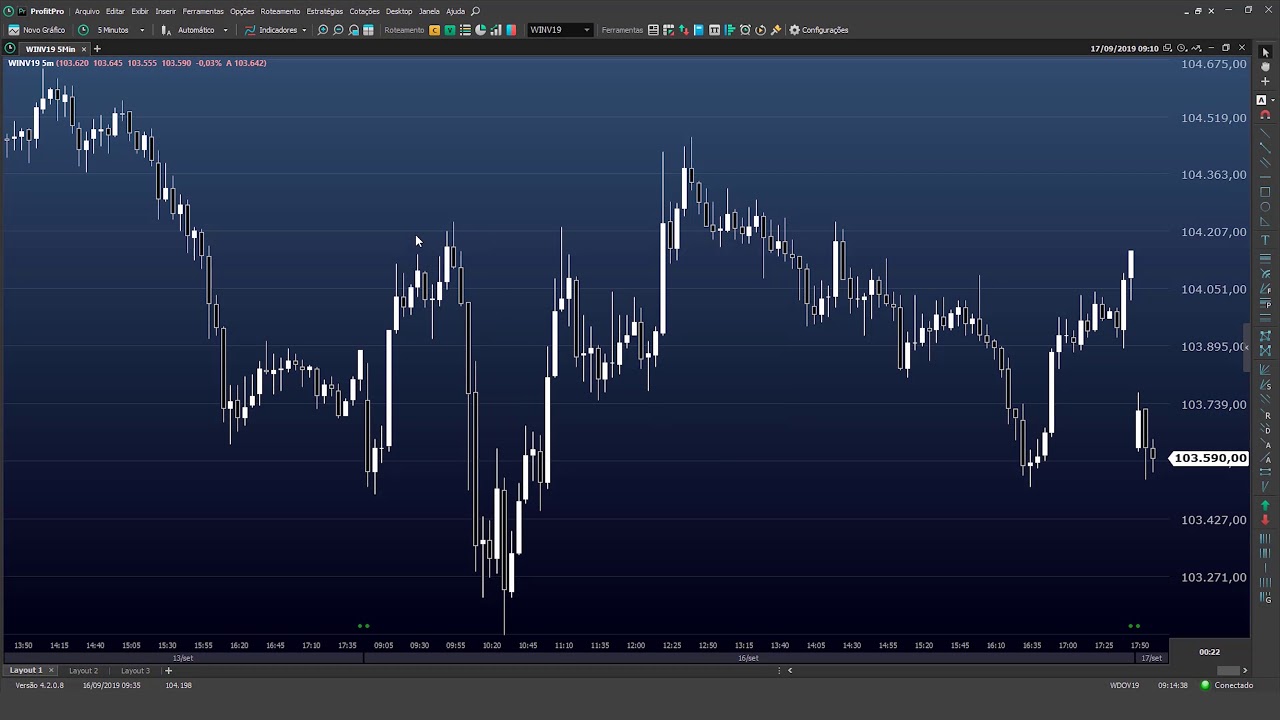Open the Ferramentas menu

[203, 11]
